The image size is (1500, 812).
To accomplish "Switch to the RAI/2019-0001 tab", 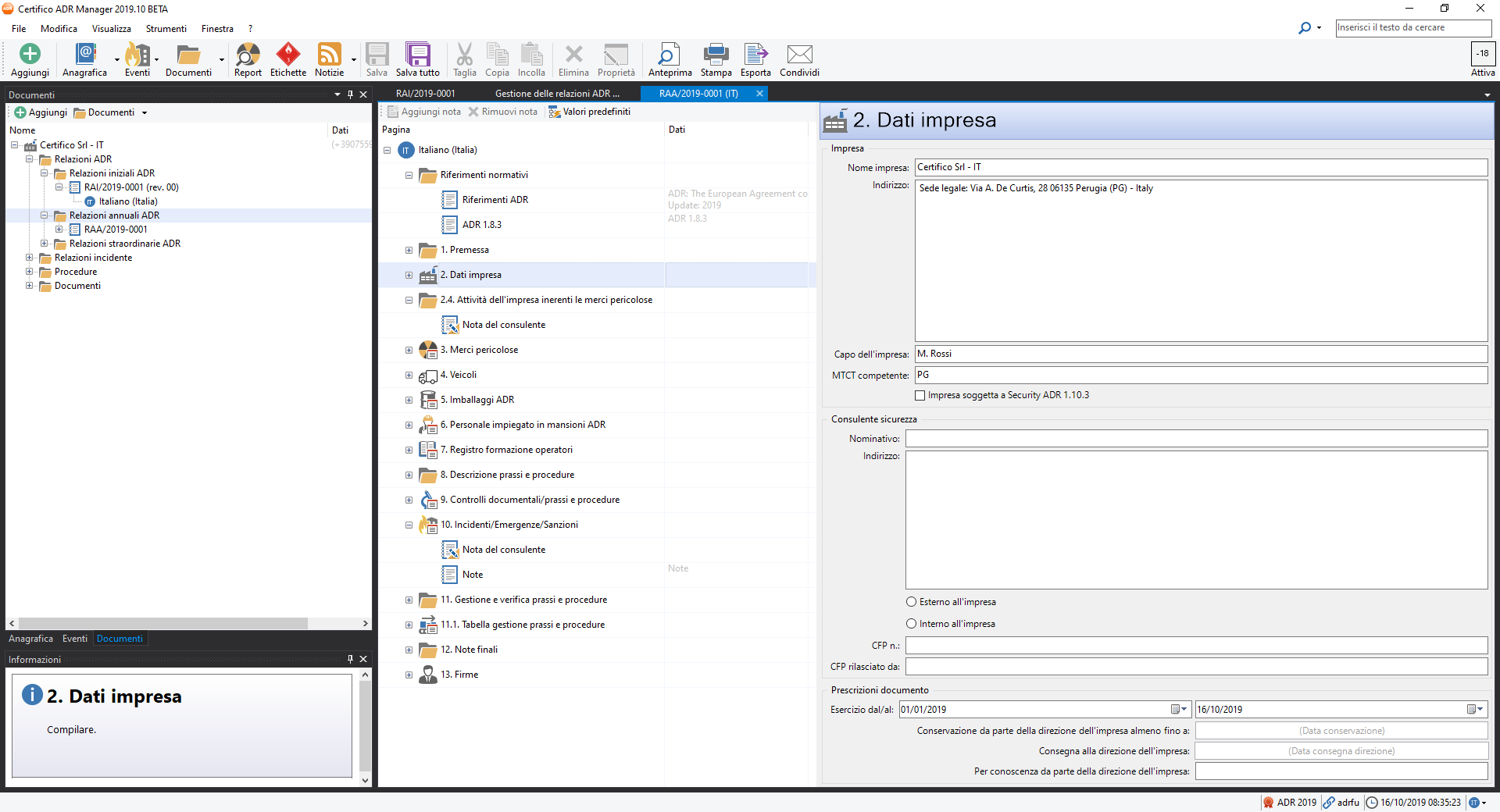I will pyautogui.click(x=426, y=94).
